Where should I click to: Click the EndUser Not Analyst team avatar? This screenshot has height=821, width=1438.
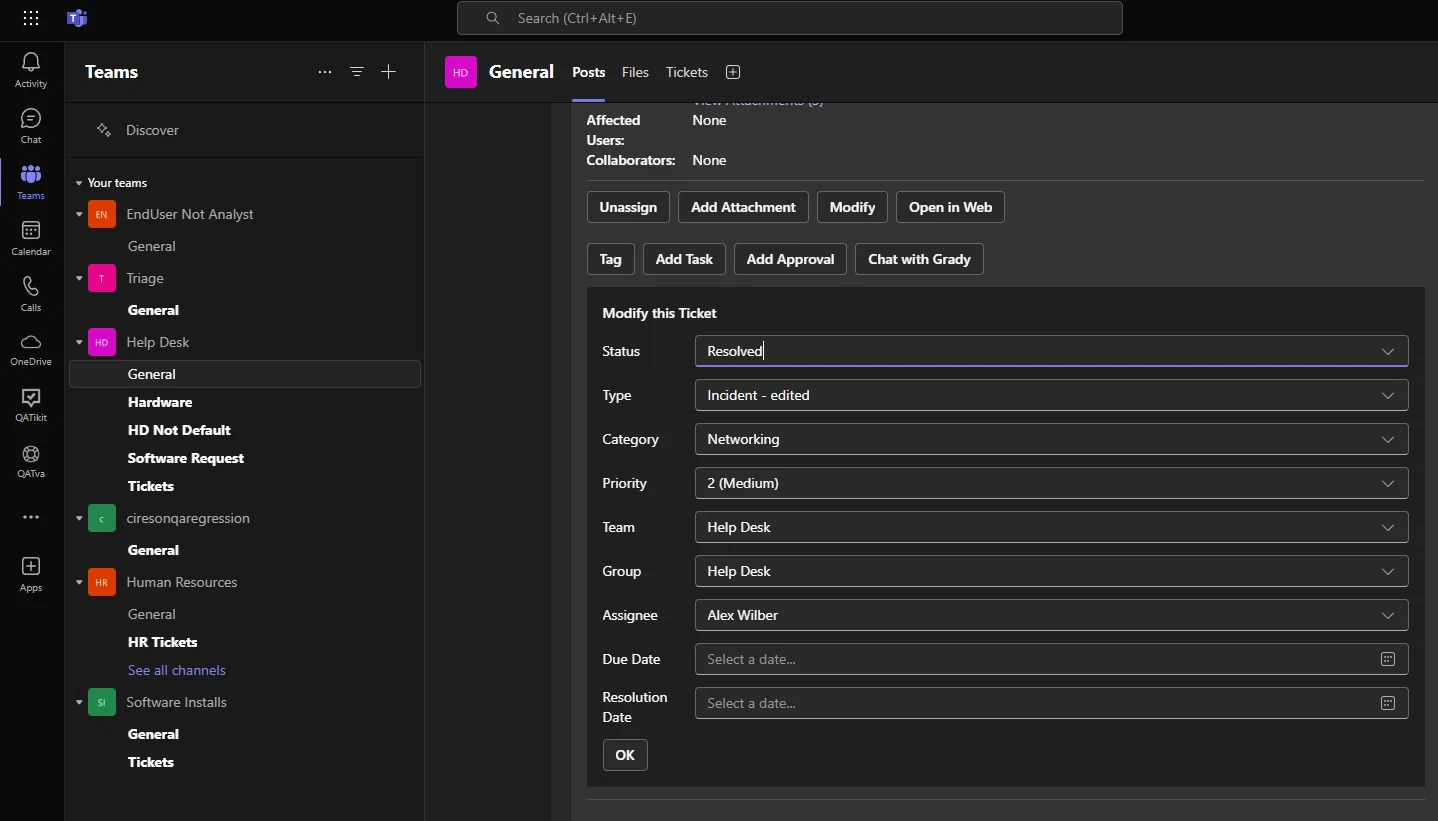pyautogui.click(x=102, y=214)
